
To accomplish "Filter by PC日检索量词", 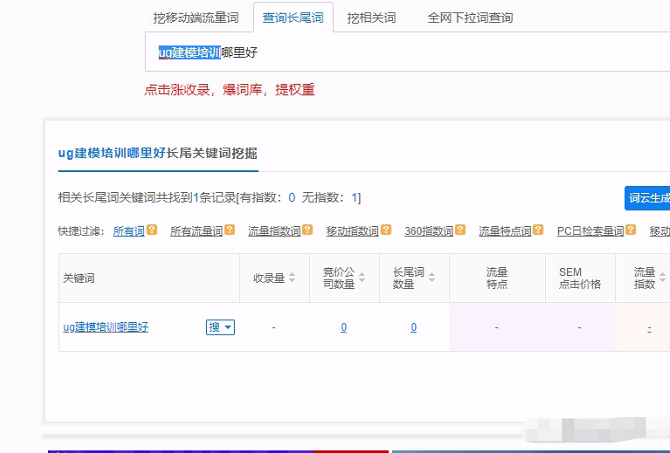I will click(x=591, y=231).
